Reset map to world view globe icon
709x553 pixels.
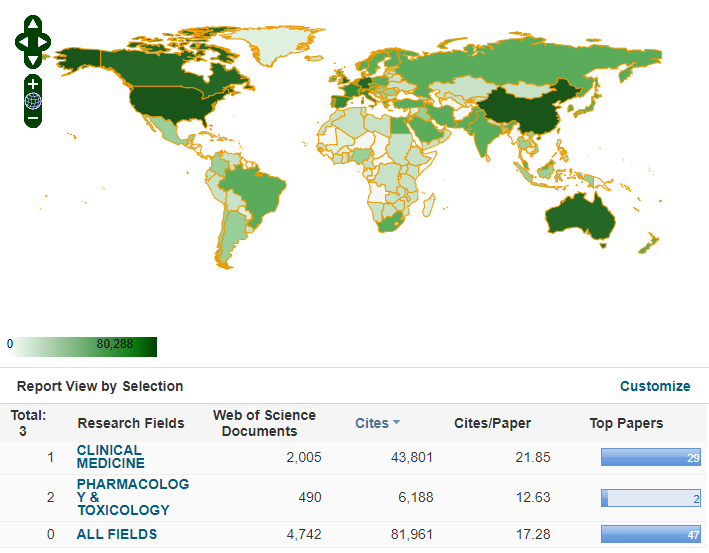(33, 101)
